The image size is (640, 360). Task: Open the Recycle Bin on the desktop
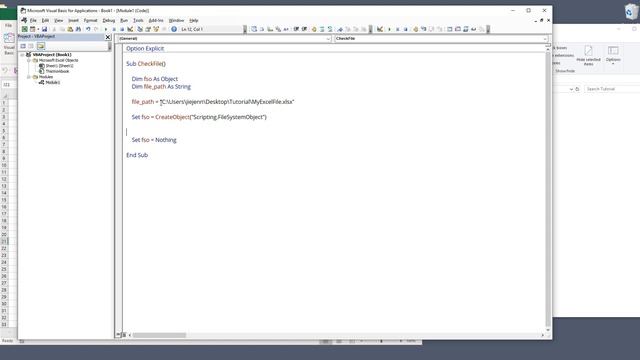(x=631, y=11)
